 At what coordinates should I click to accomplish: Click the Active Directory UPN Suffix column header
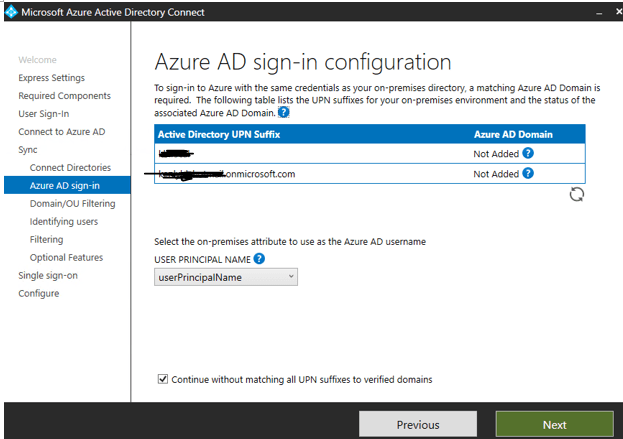tap(219, 134)
